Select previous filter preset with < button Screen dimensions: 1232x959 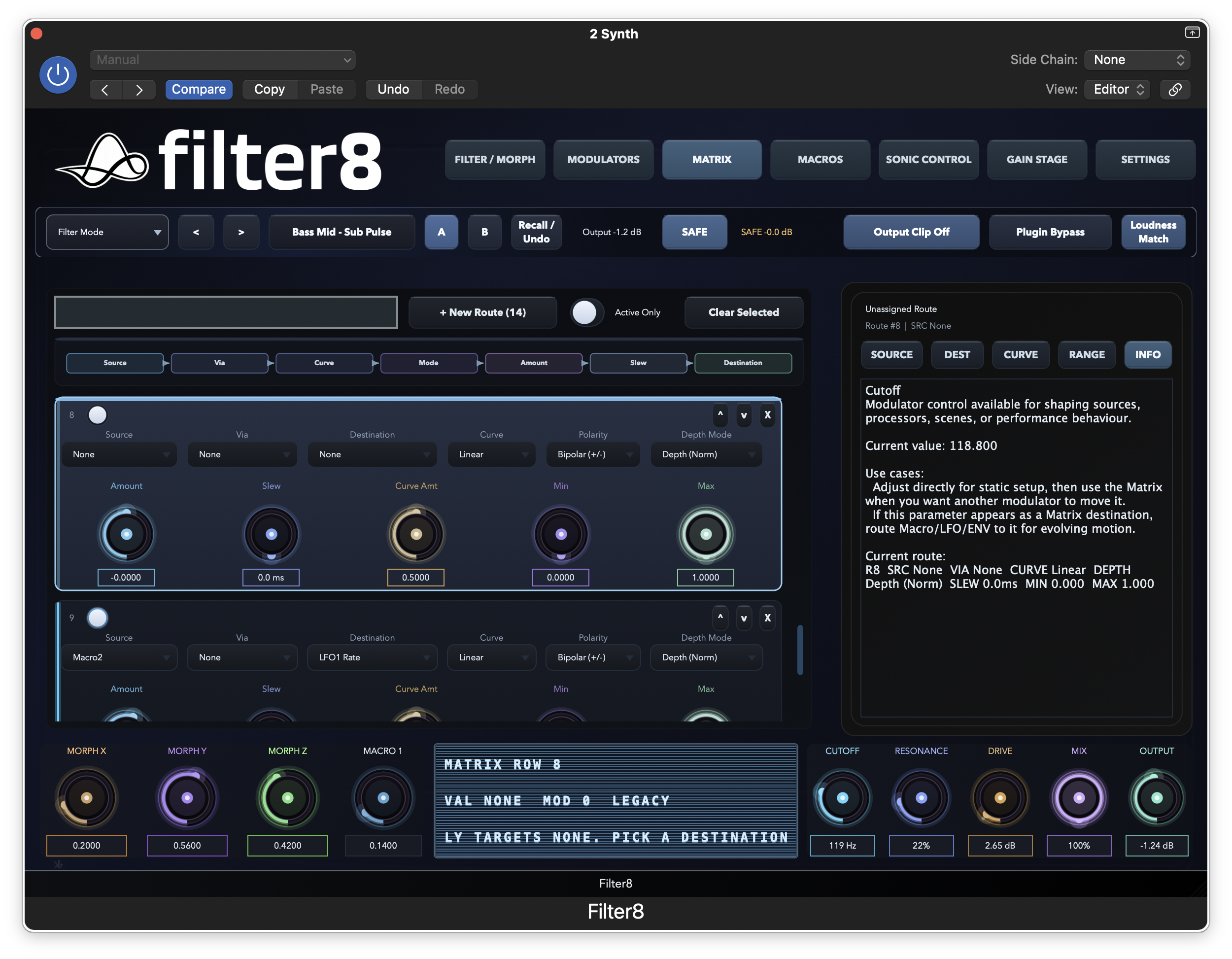pos(196,233)
